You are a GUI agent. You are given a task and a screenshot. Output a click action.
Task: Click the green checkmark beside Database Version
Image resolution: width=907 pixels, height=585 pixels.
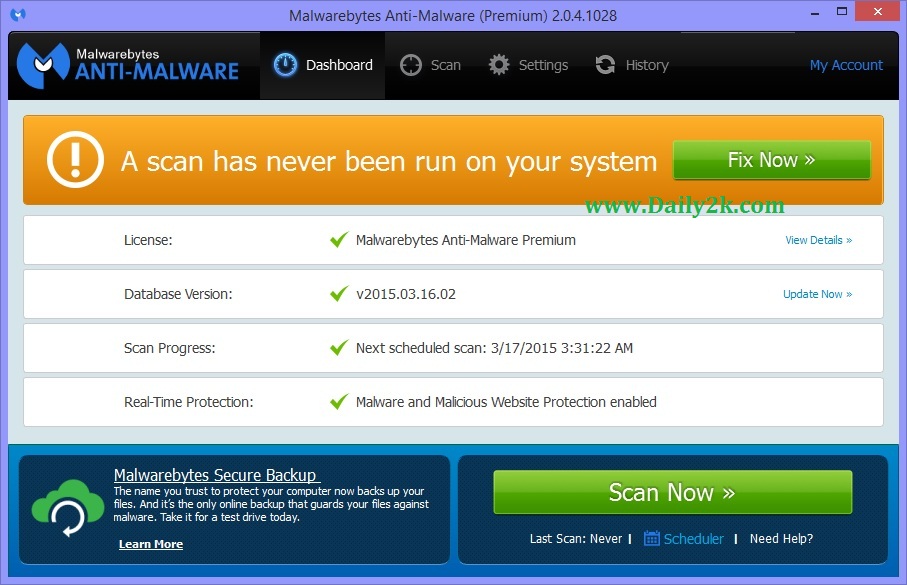pos(339,293)
